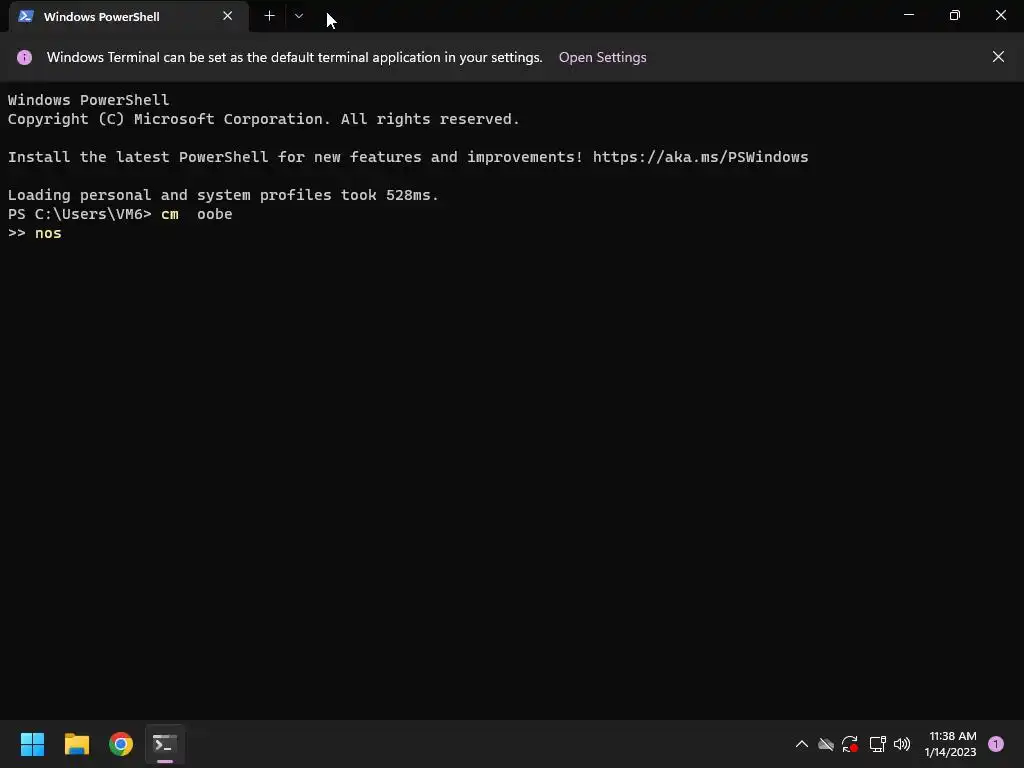This screenshot has height=768, width=1024.
Task: Minimize the Windows Terminal window
Action: pyautogui.click(x=908, y=15)
